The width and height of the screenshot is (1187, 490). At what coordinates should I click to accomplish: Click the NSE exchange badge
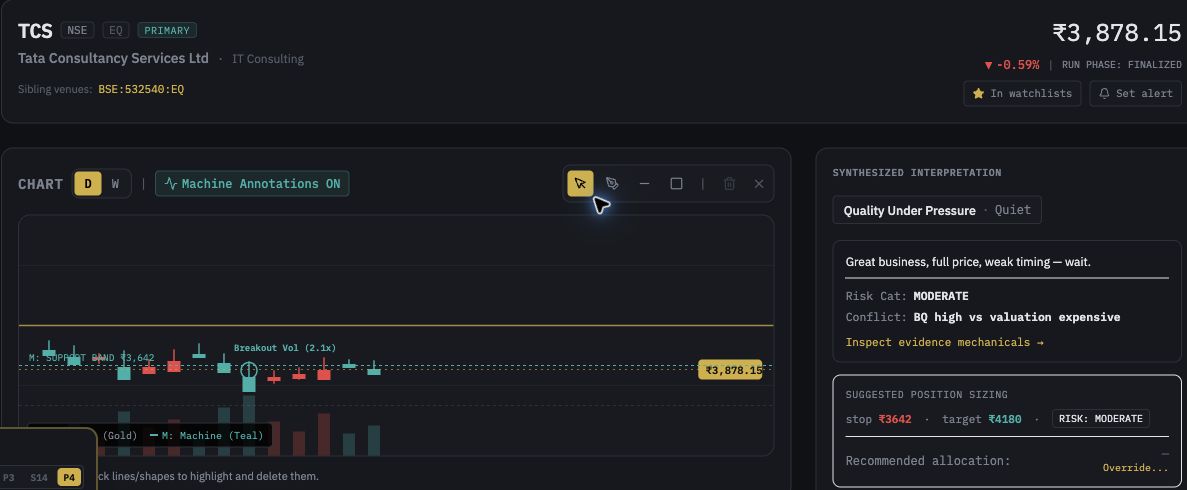click(77, 30)
